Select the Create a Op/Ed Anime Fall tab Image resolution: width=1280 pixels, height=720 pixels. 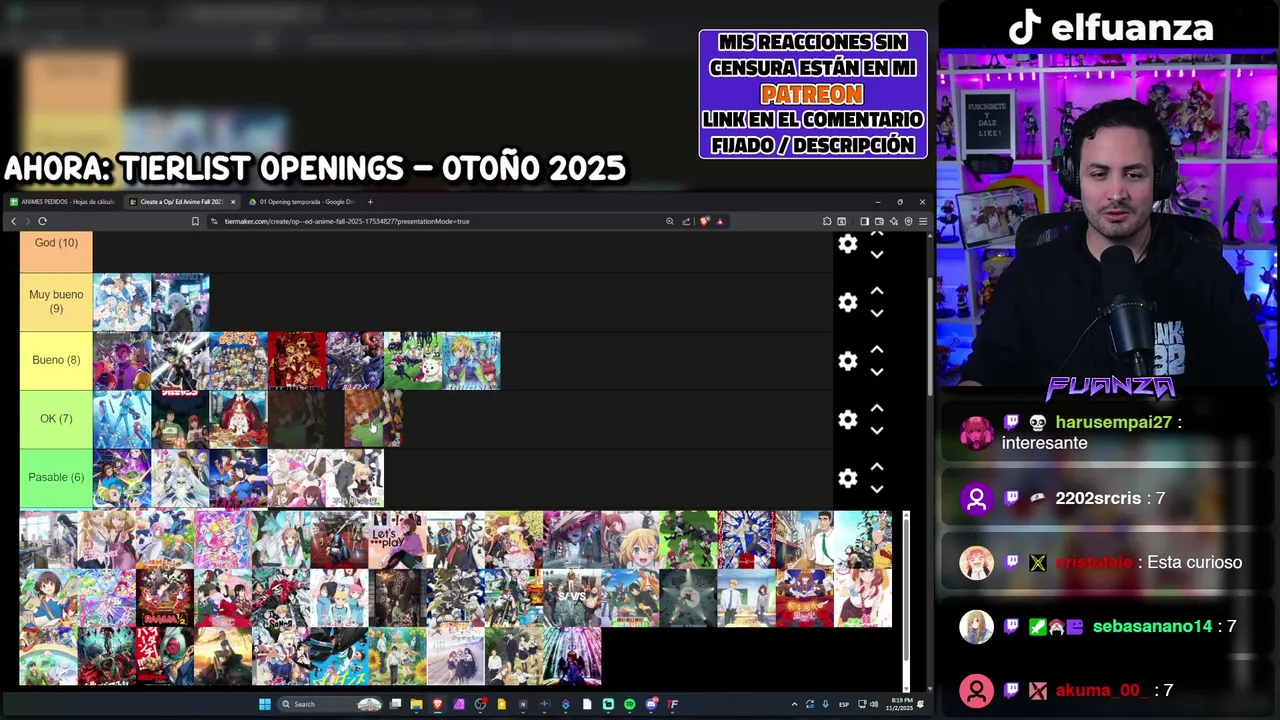point(180,202)
